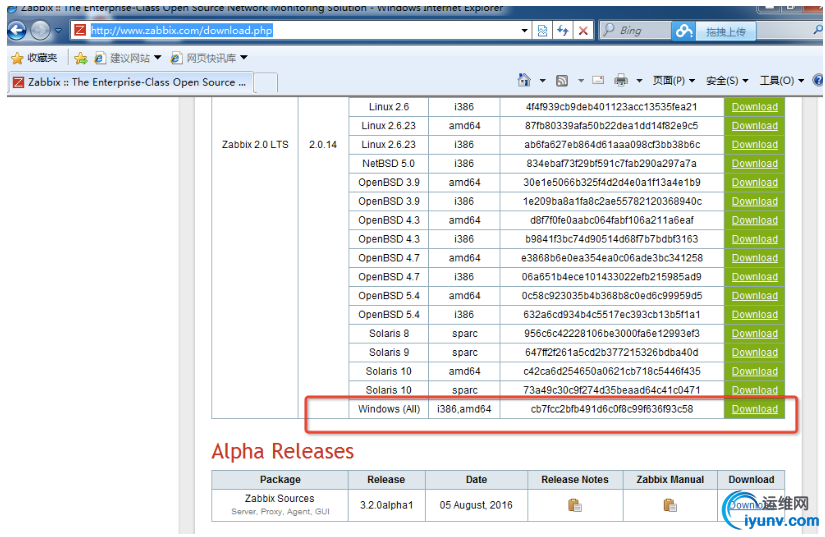Open the 页面(P) page menu
Image resolution: width=825 pixels, height=537 pixels.
point(673,80)
